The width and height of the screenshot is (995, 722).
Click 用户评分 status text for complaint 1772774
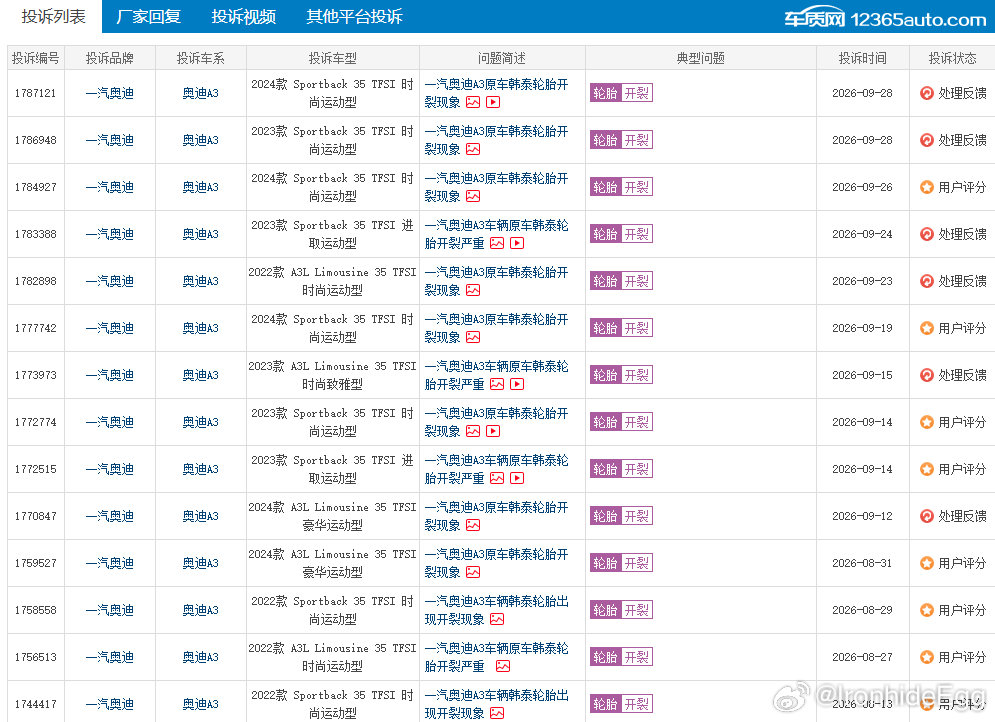962,422
